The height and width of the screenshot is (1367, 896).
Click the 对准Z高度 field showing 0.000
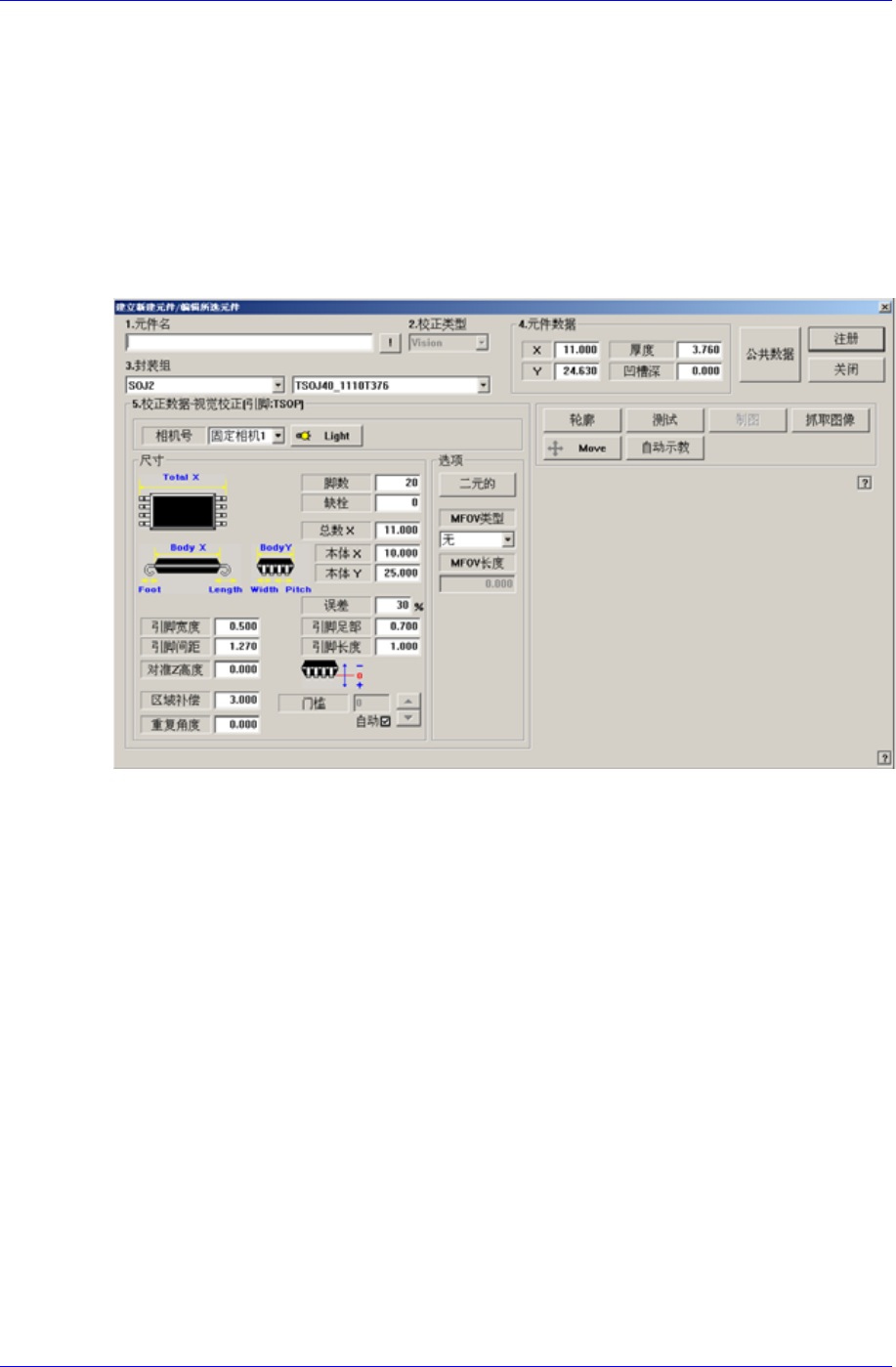pos(237,670)
